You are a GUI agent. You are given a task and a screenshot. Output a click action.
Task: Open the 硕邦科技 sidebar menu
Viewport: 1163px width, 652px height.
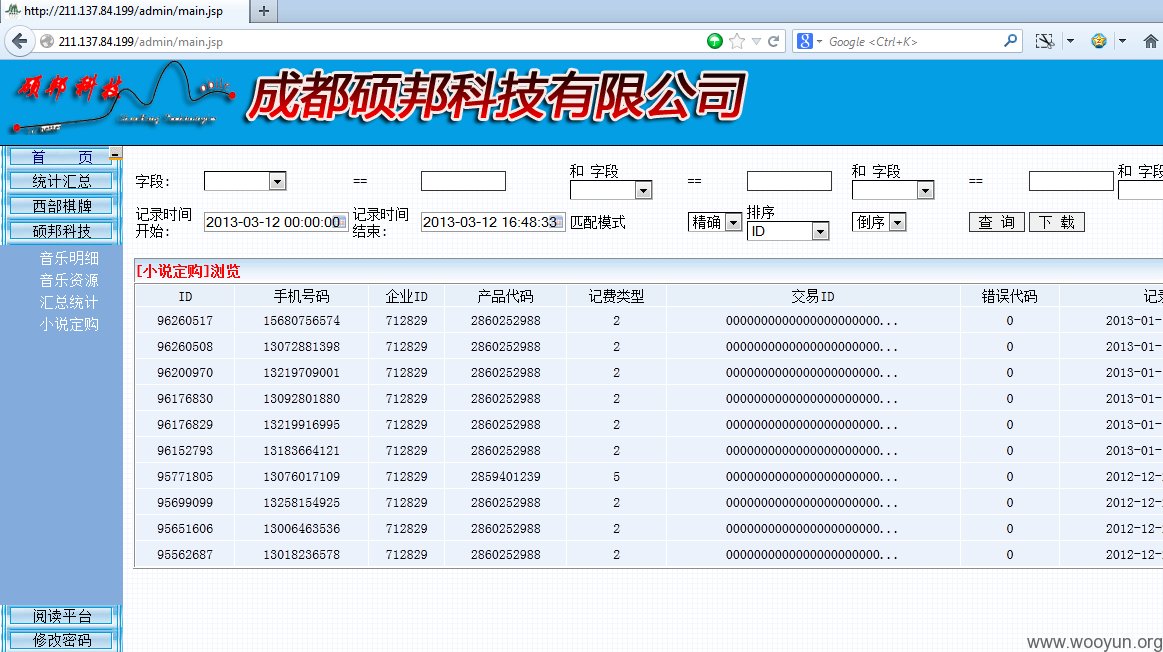tap(61, 231)
